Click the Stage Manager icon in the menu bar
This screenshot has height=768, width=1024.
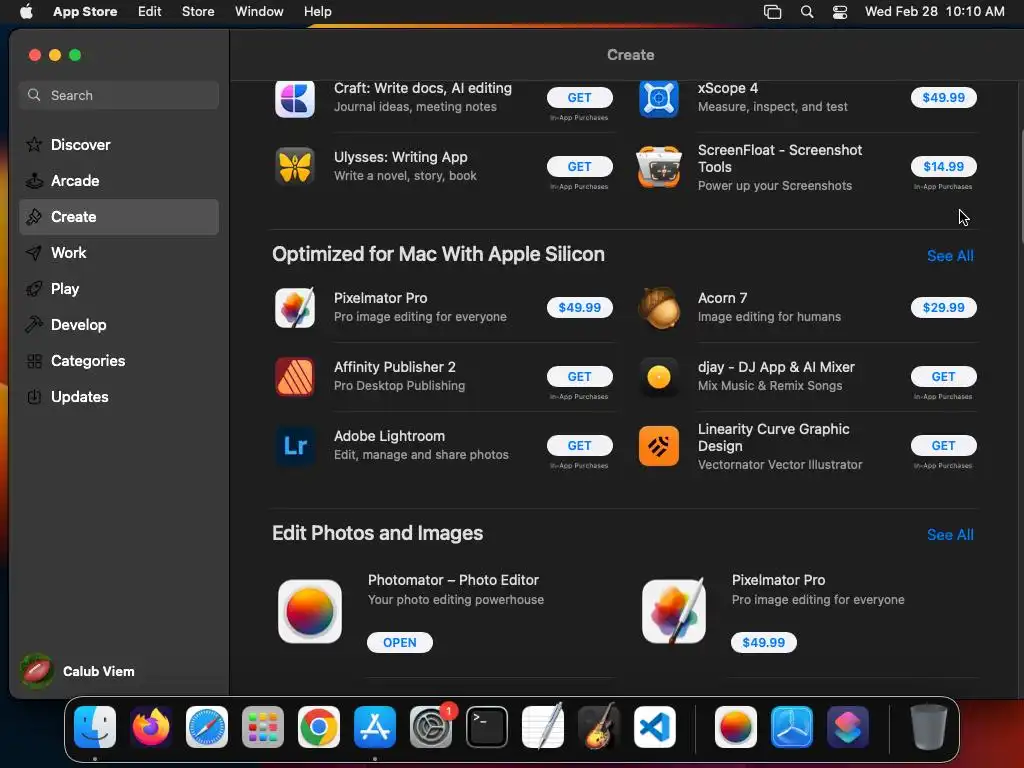pos(773,12)
